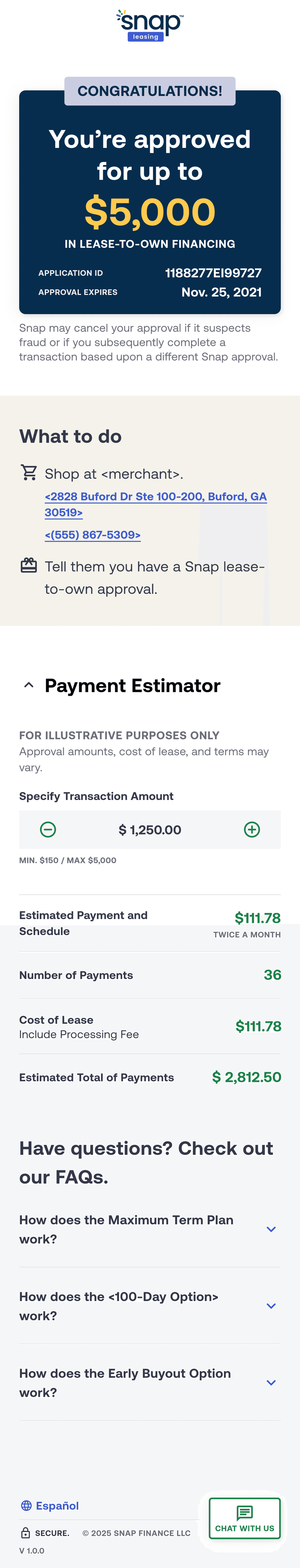Expand the Maximum Term Plan FAQ
300x1568 pixels.
tap(271, 1229)
